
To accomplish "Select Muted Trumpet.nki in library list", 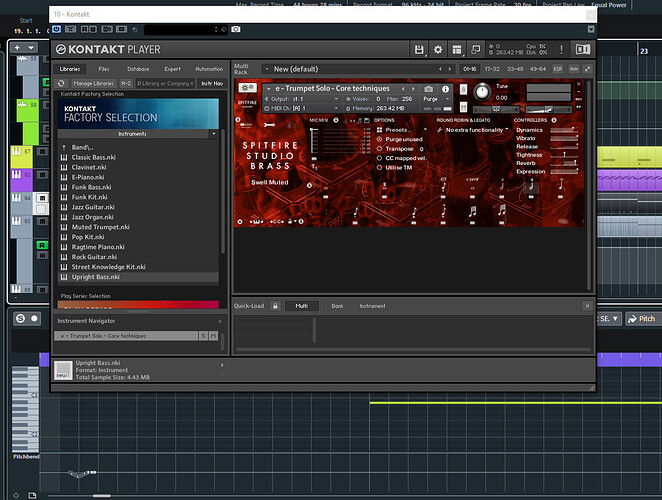I will tap(138, 227).
